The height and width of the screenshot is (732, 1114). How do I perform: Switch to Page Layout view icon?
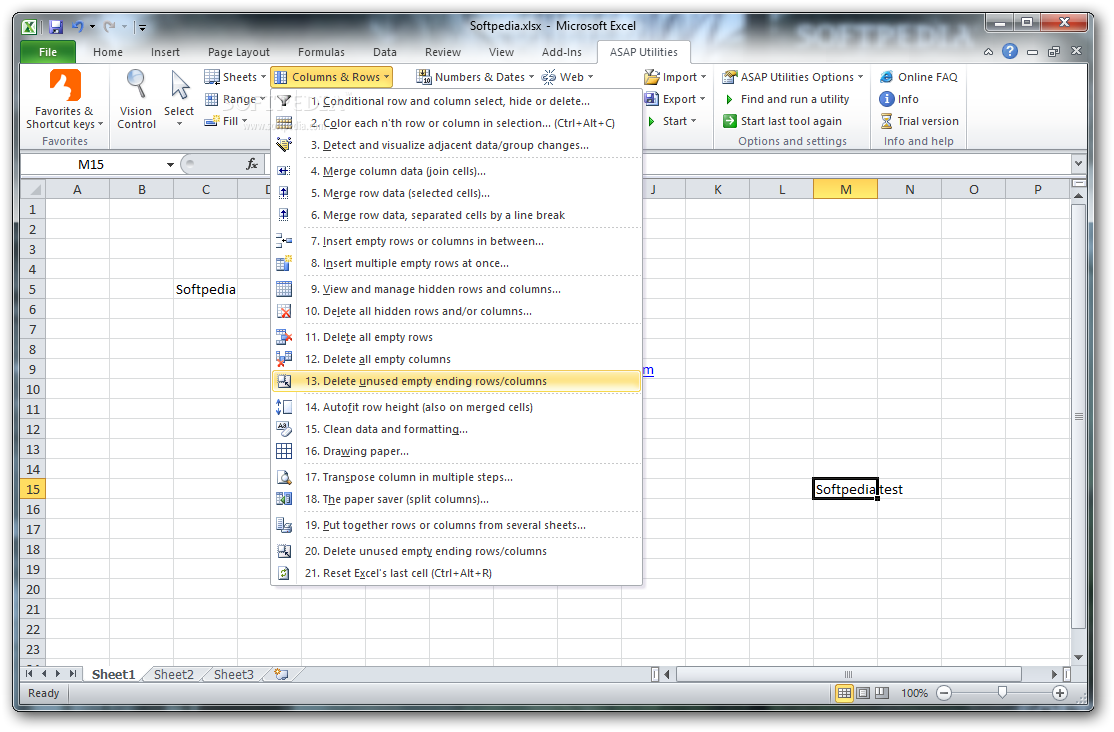pos(863,693)
